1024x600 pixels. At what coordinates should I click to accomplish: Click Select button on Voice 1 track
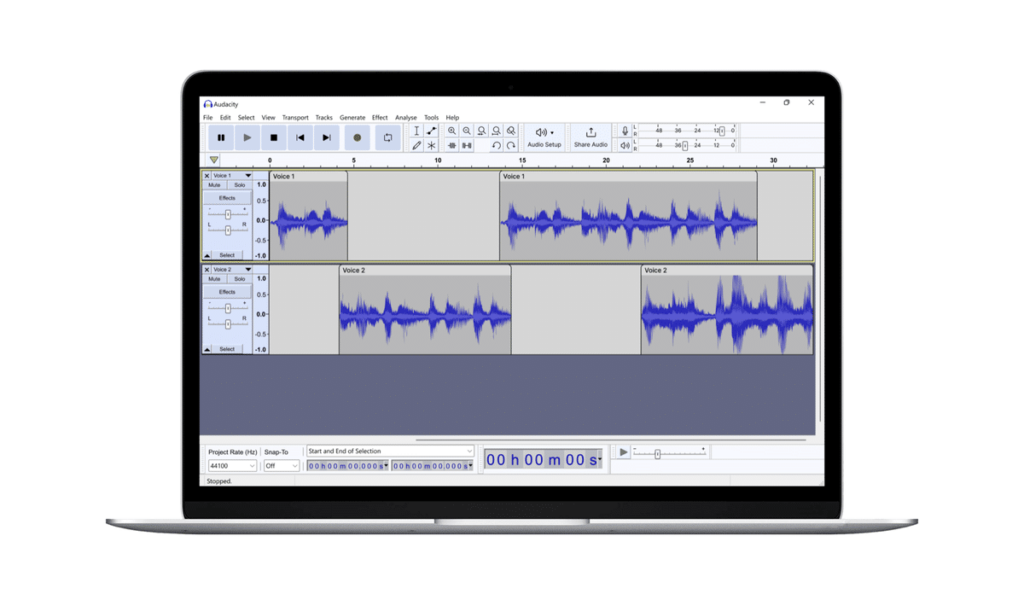(227, 255)
